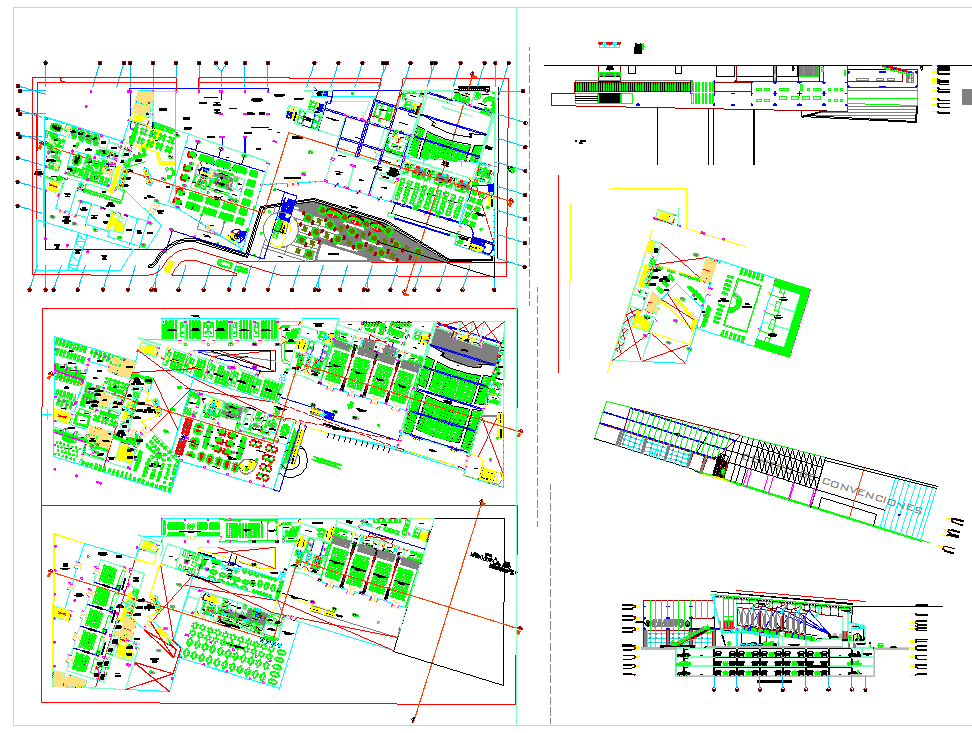The image size is (972, 733).
Task: Click the CONVENCIONES text on the facade elevation
Action: (x=871, y=495)
